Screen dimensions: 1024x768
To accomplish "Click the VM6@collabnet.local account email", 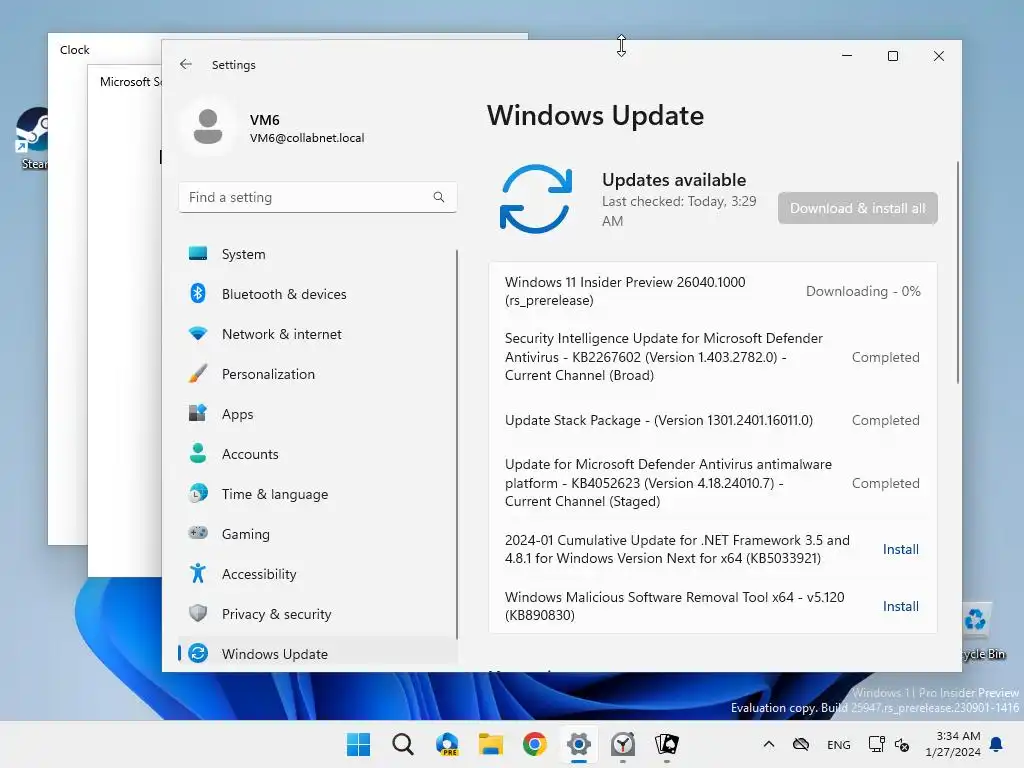I will point(307,138).
